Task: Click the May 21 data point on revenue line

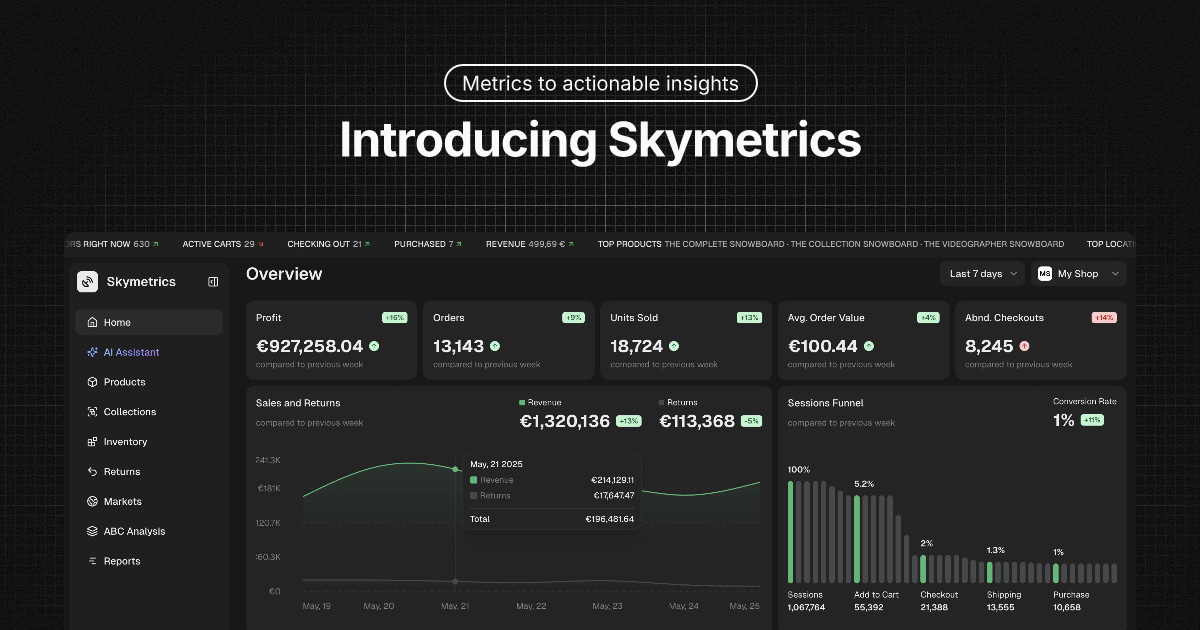Action: [x=455, y=469]
